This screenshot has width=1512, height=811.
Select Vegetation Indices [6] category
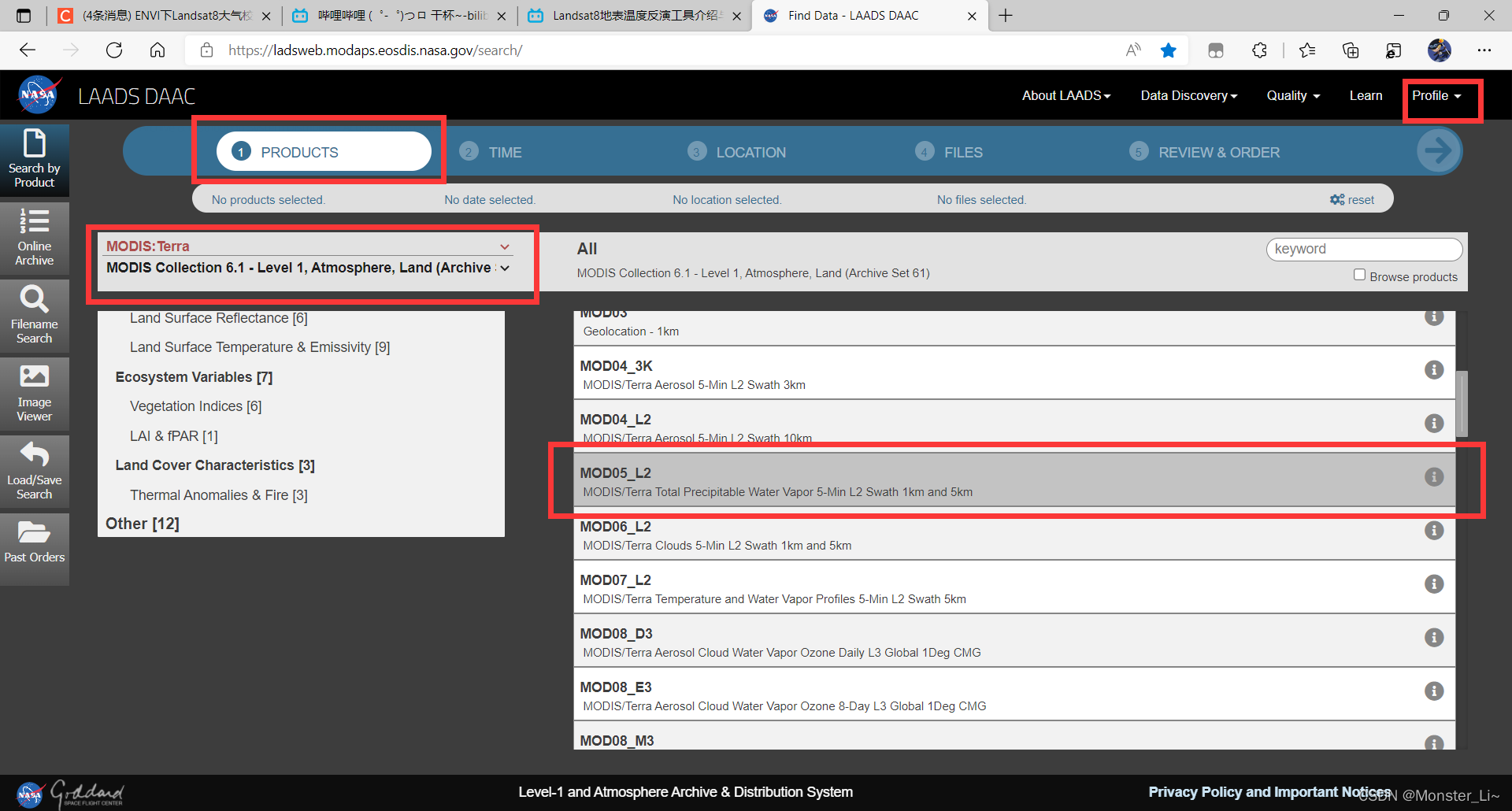(195, 406)
